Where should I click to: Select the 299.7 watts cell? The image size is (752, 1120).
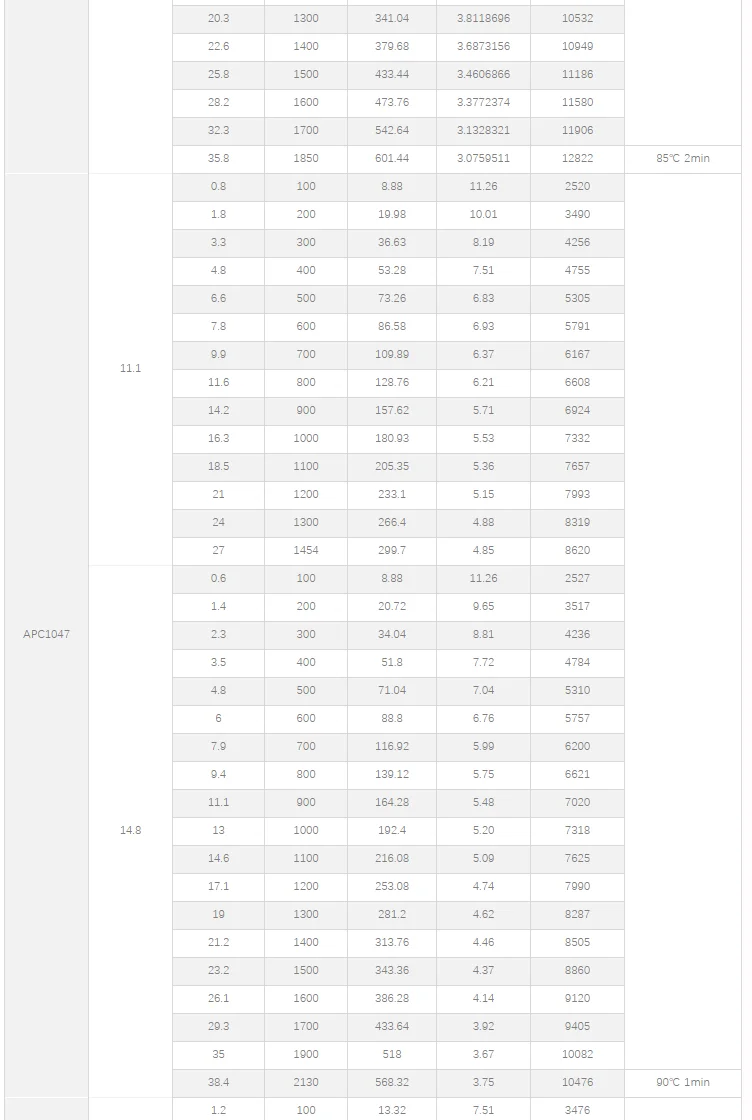point(392,551)
